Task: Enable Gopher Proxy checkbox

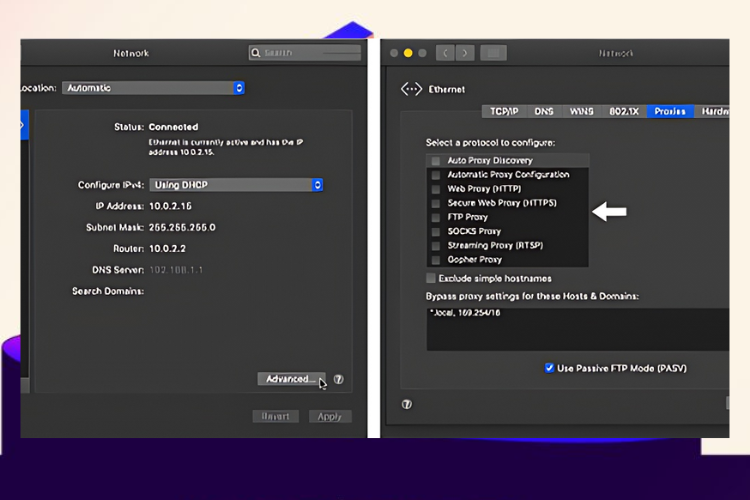Action: (436, 260)
